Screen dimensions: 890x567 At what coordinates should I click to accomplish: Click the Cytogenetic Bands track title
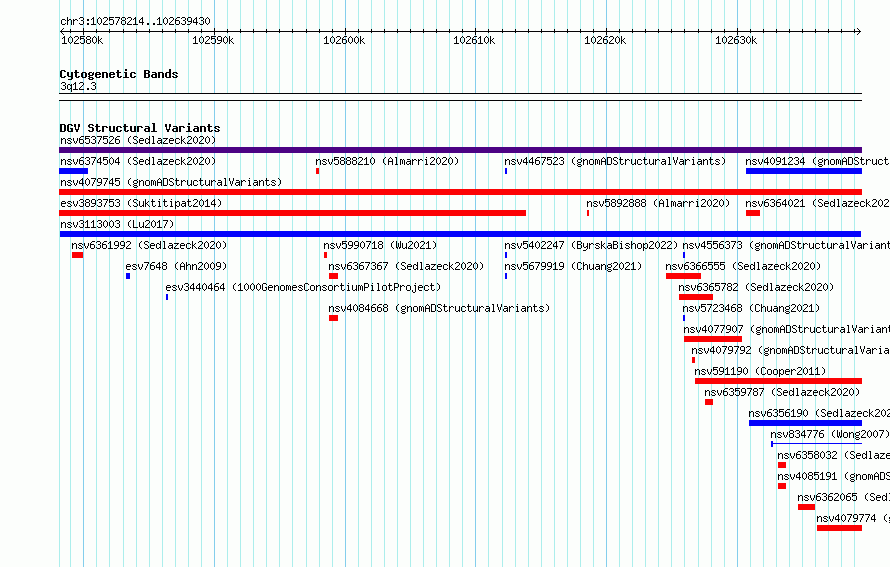click(119, 74)
